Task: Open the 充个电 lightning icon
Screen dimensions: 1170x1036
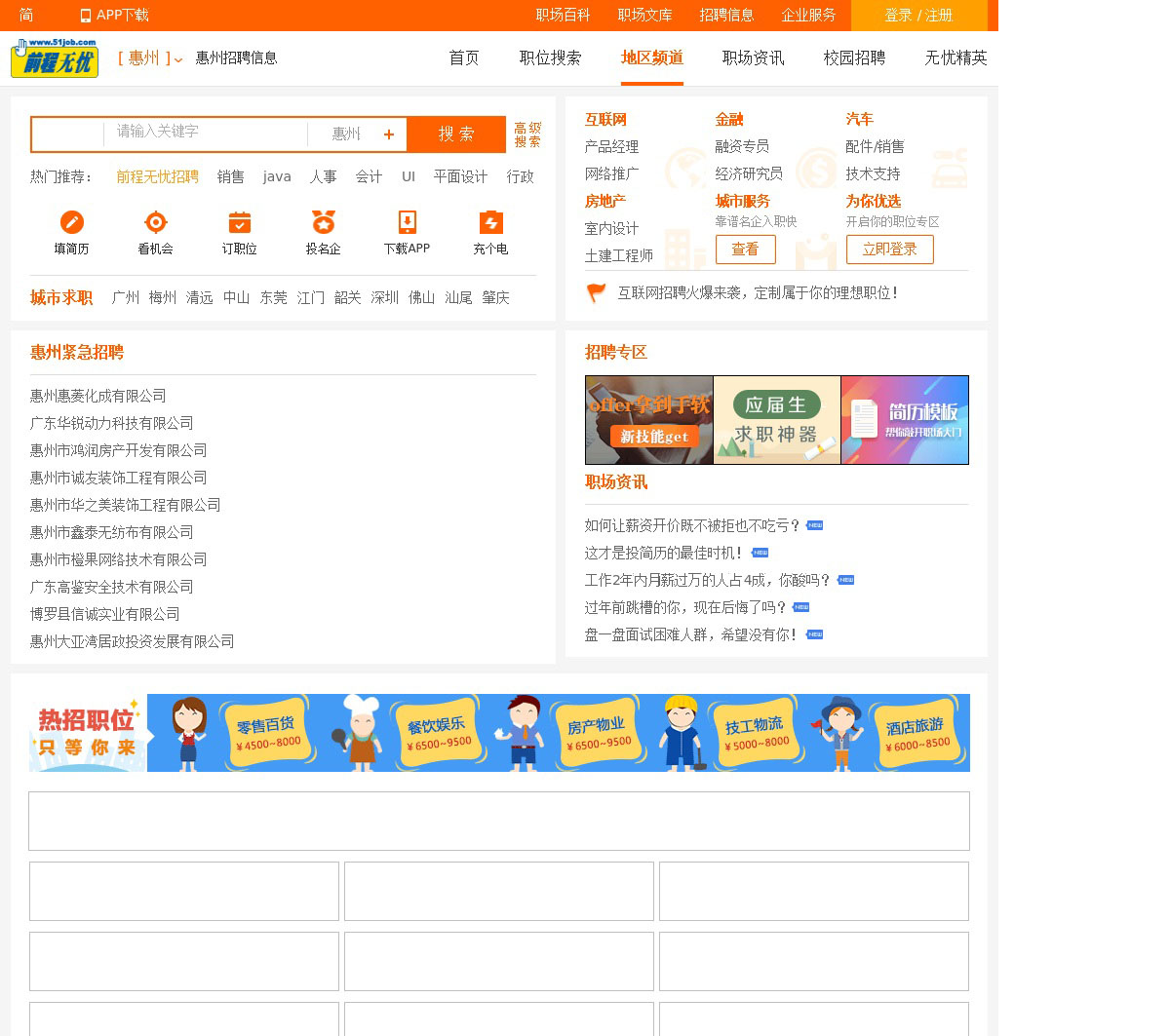Action: [490, 222]
